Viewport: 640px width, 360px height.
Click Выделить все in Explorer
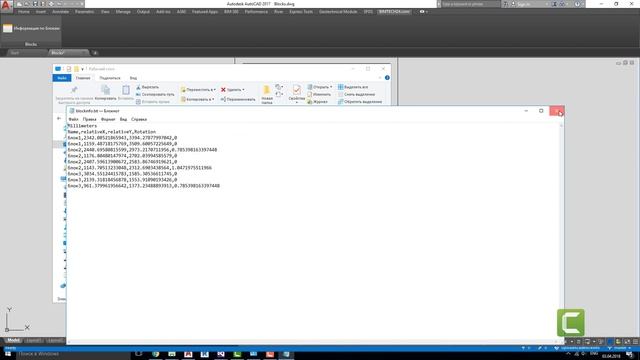353,87
